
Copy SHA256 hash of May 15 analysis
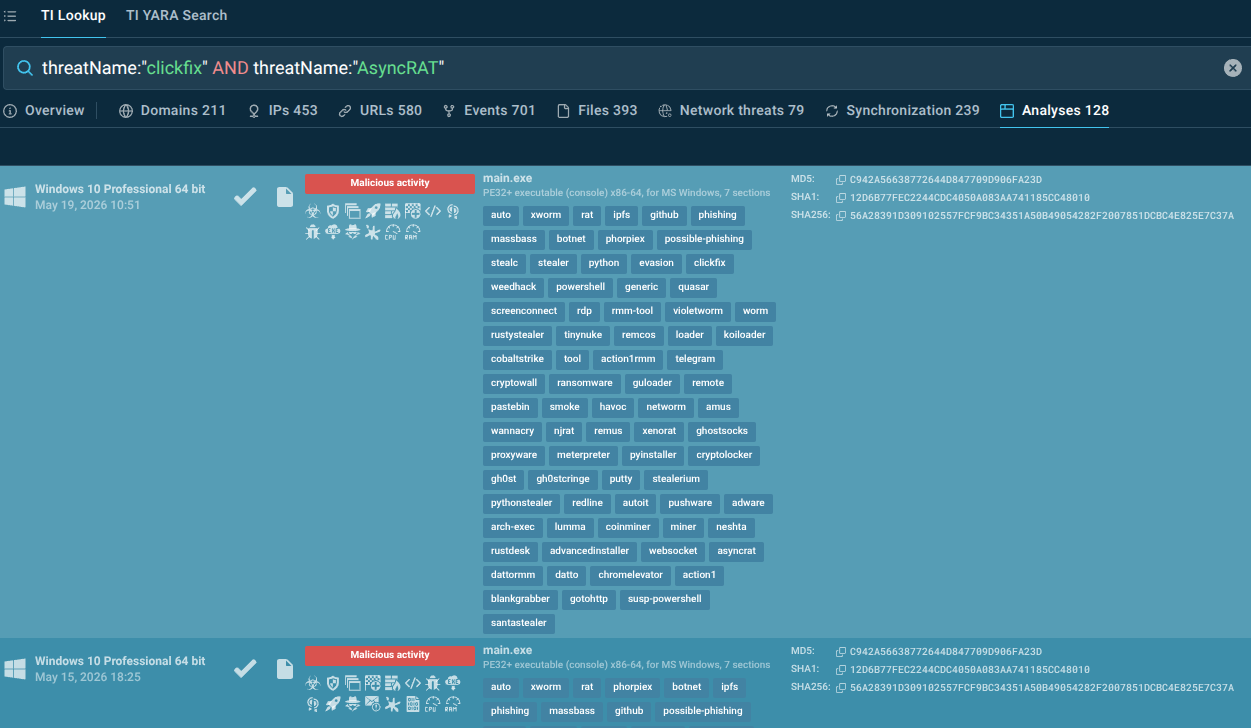click(841, 687)
